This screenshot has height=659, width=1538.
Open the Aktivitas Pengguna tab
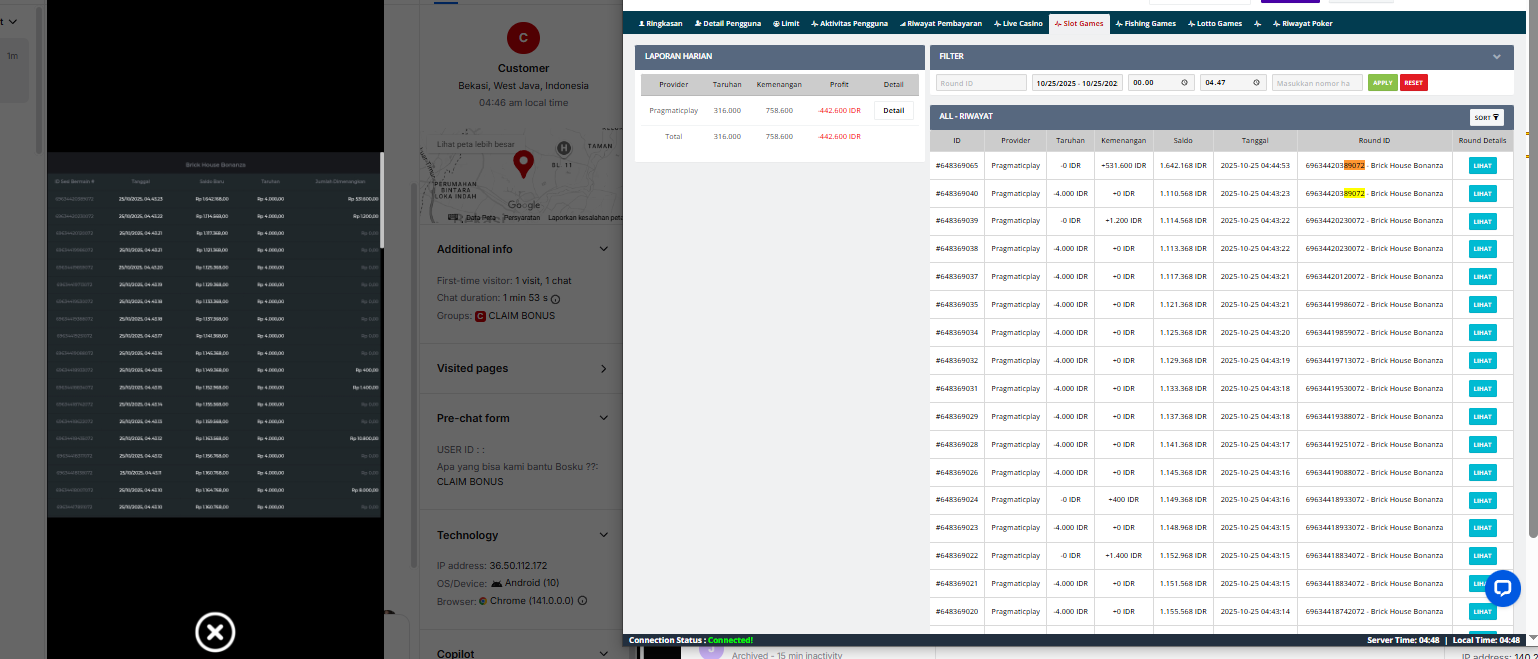[x=849, y=23]
